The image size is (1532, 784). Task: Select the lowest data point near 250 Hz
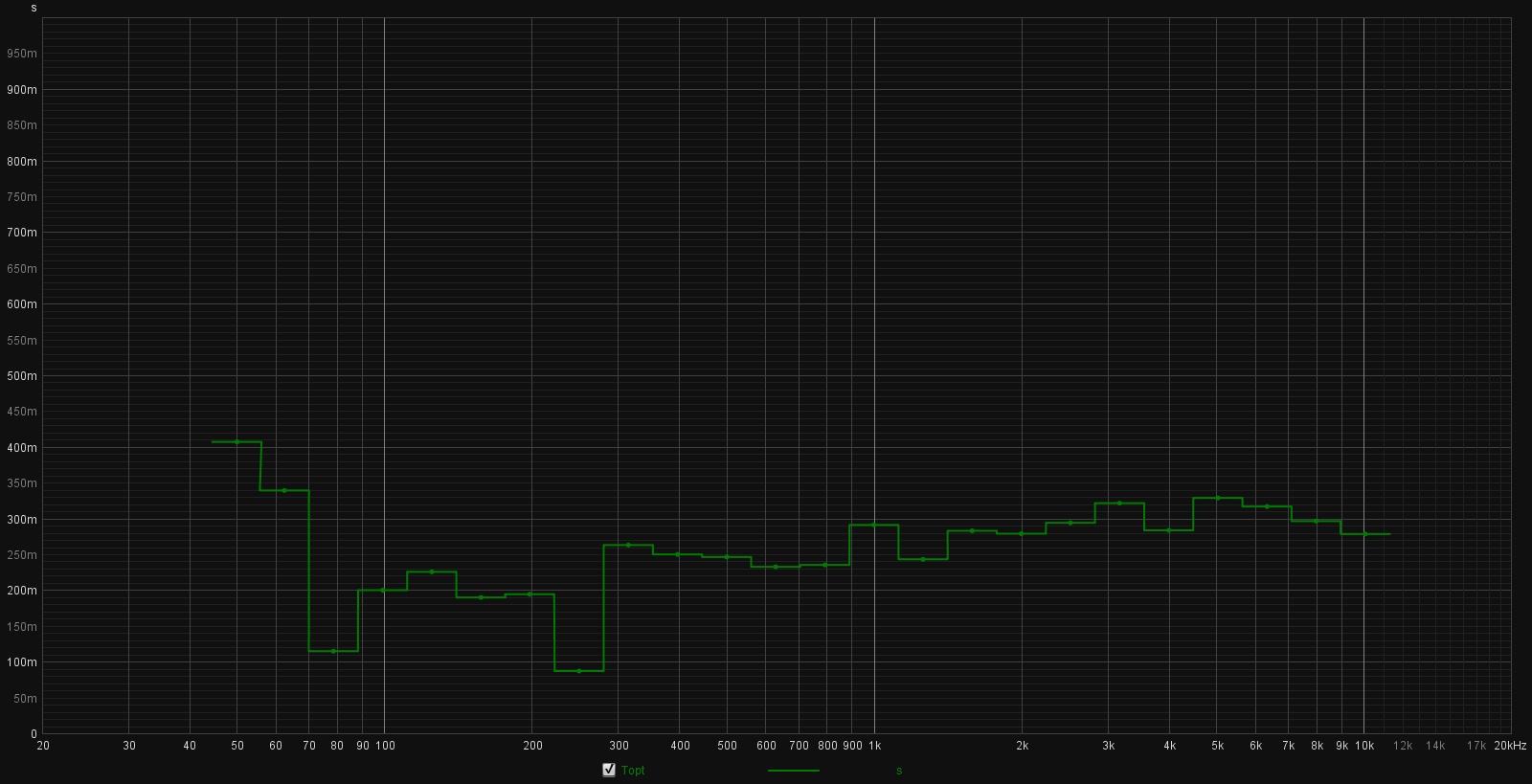pyautogui.click(x=579, y=671)
